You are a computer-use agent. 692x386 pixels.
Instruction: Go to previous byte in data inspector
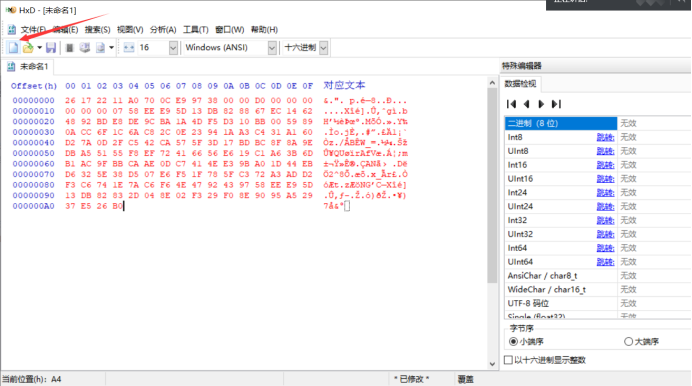tap(526, 104)
